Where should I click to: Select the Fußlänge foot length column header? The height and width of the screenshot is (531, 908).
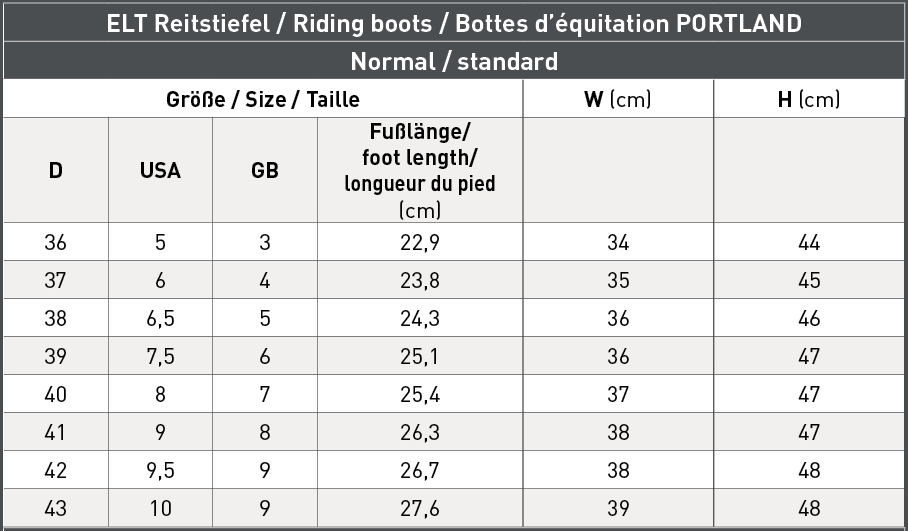(420, 170)
